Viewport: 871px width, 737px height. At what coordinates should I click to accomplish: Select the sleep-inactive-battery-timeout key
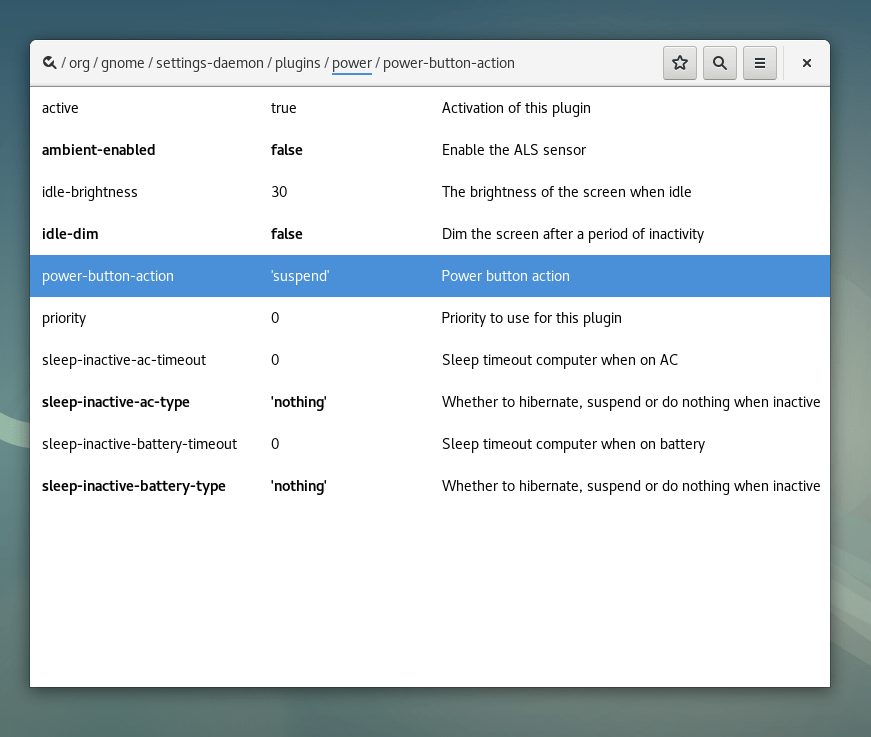(200, 444)
